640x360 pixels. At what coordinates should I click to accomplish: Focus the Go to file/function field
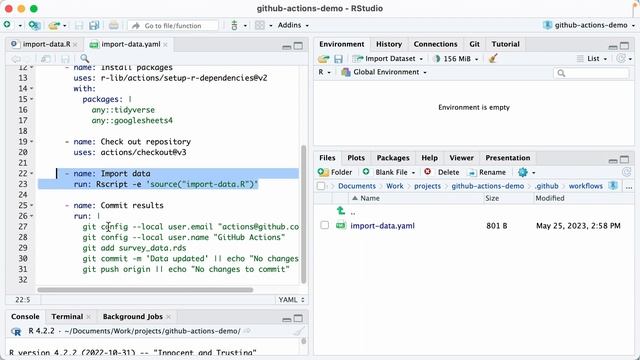click(173, 25)
